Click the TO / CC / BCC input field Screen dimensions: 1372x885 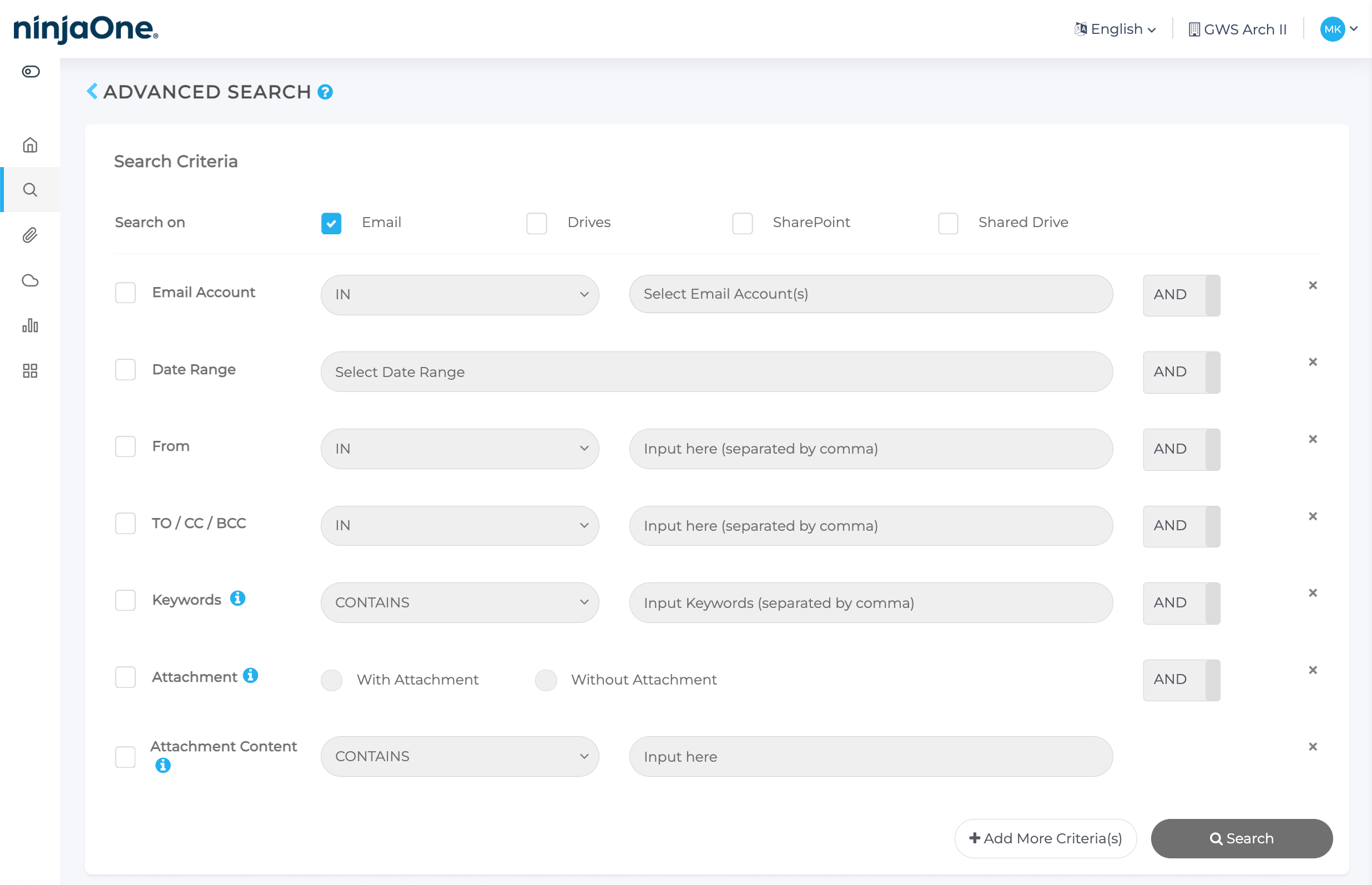click(871, 526)
